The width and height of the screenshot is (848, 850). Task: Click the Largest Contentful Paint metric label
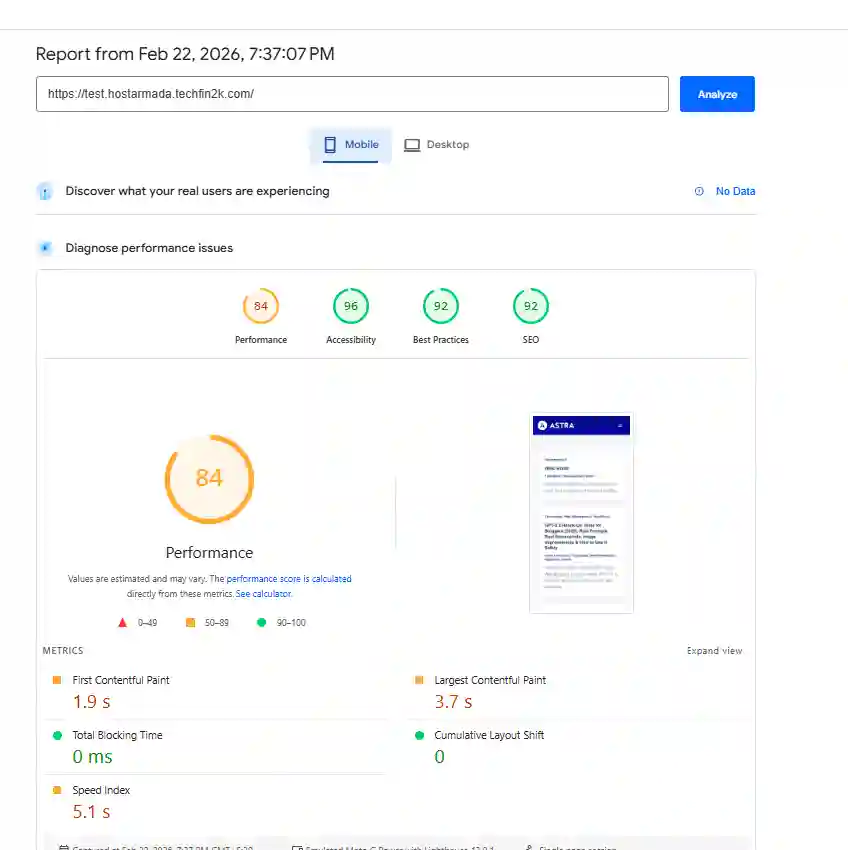tap(490, 680)
